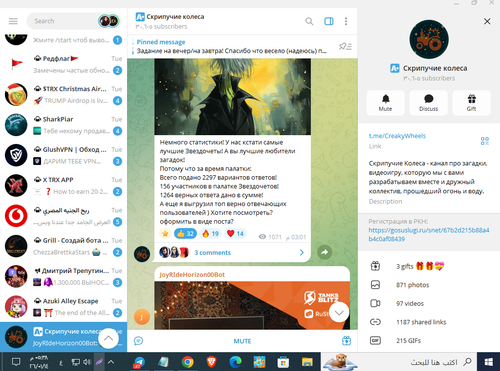Open the post's artwork image

(232, 97)
